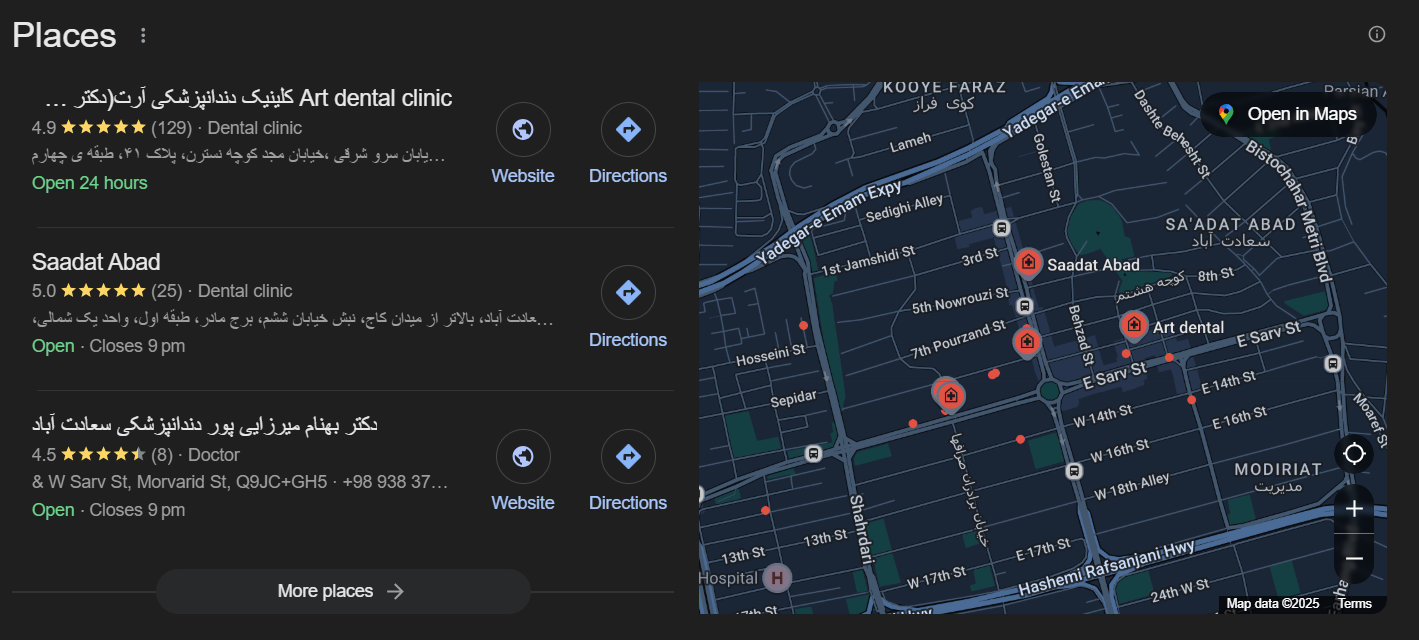Select the Saadat Abad map pin

point(1027,263)
